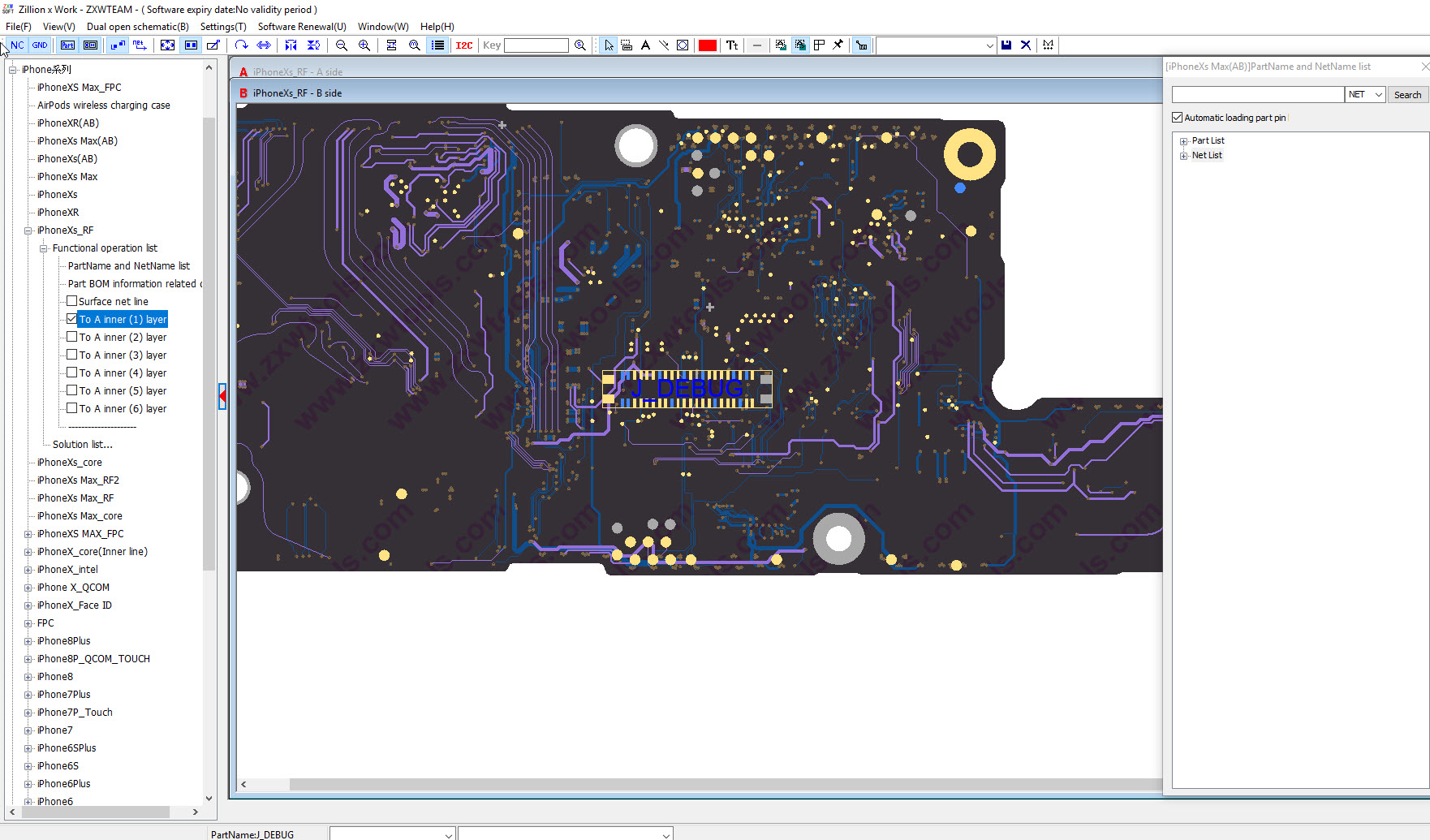Check the To A inner (3) layer box
Image resolution: width=1430 pixels, height=840 pixels.
point(72,355)
